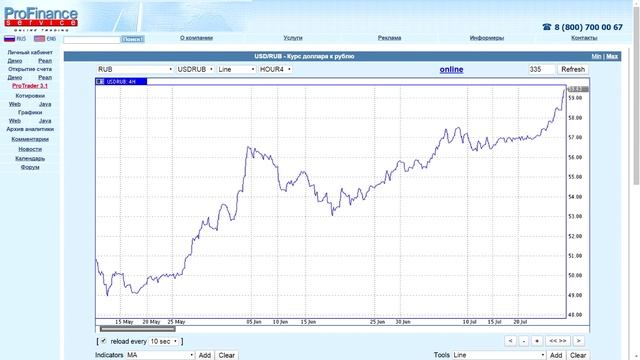Open the Контакты menu
Viewport: 640px width, 360px height.
tap(584, 38)
